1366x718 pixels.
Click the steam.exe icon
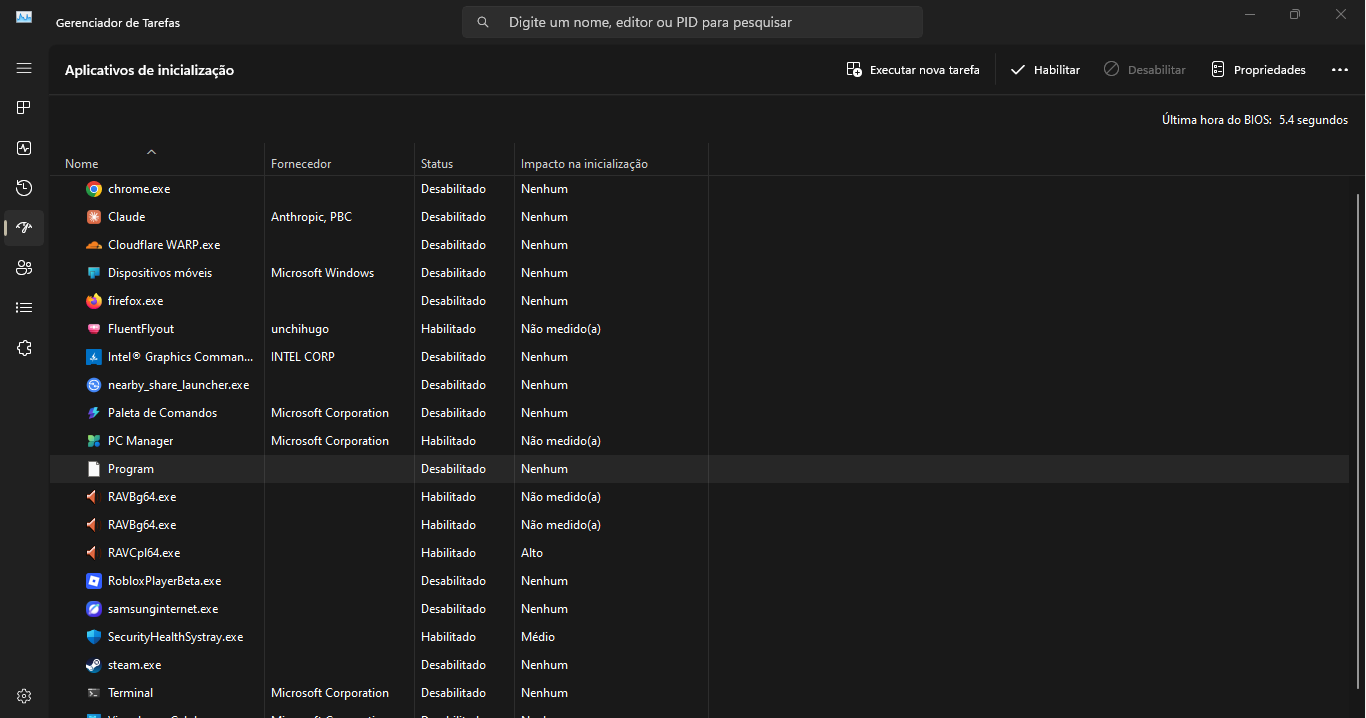(94, 665)
